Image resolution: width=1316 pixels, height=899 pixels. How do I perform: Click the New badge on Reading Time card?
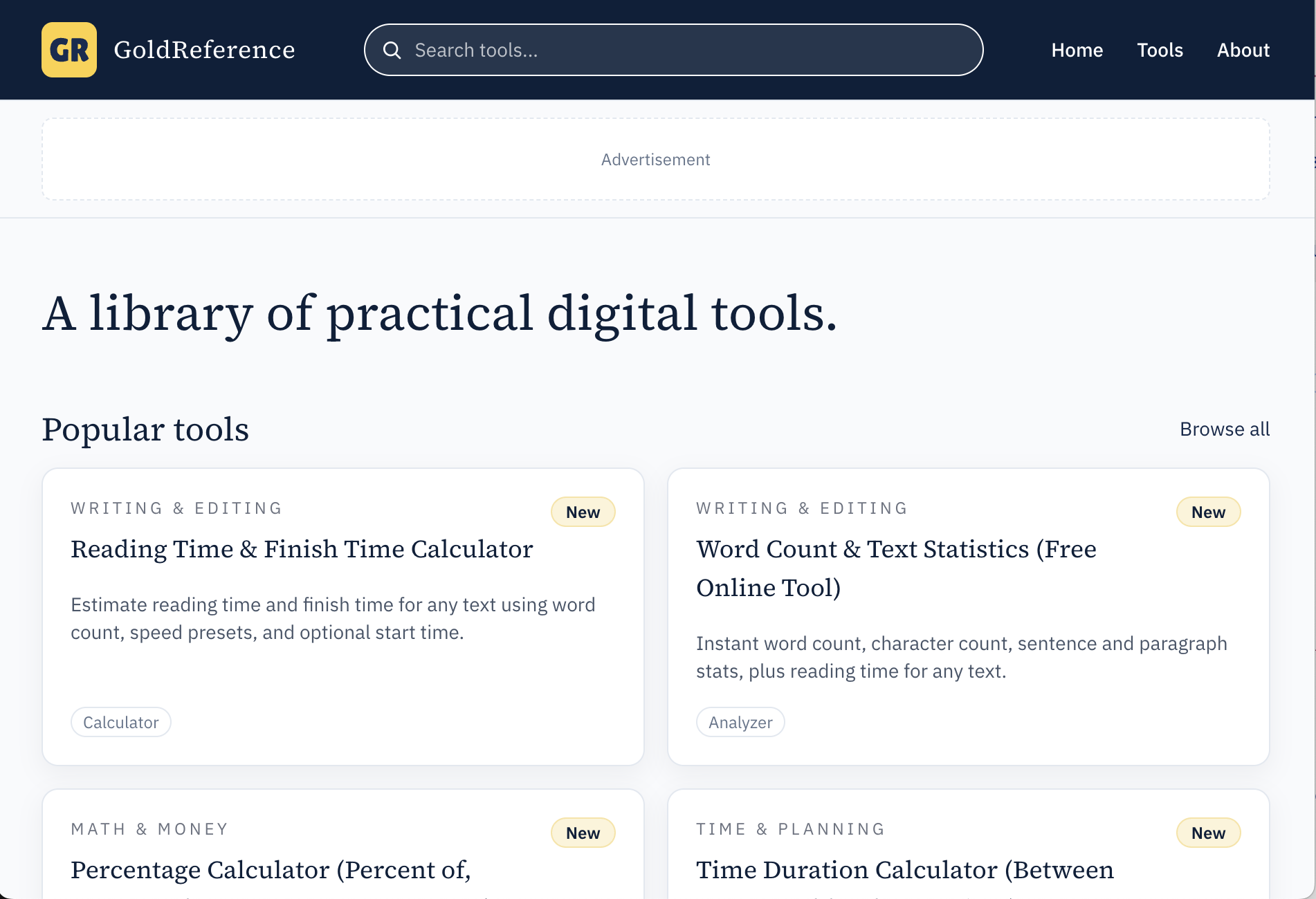[x=583, y=512]
